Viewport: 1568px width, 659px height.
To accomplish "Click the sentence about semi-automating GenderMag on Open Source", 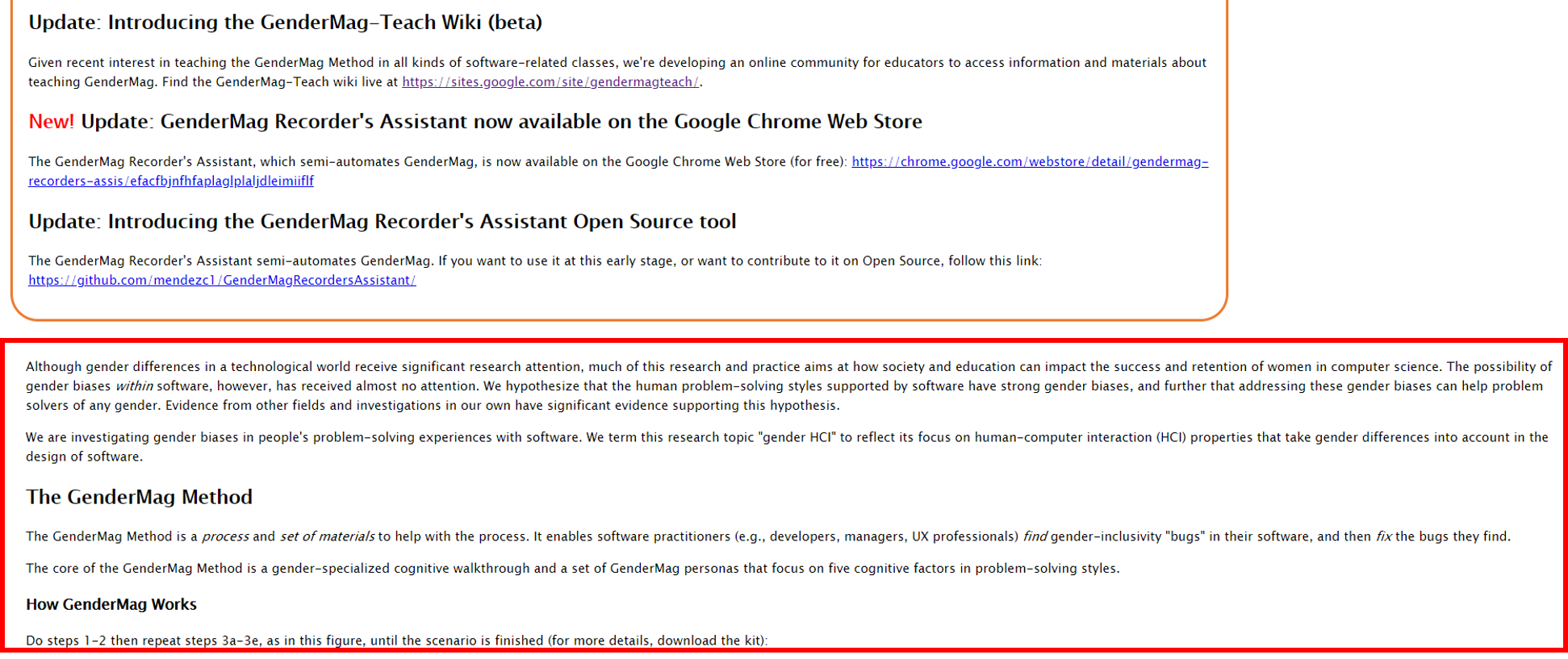I will click(x=534, y=261).
